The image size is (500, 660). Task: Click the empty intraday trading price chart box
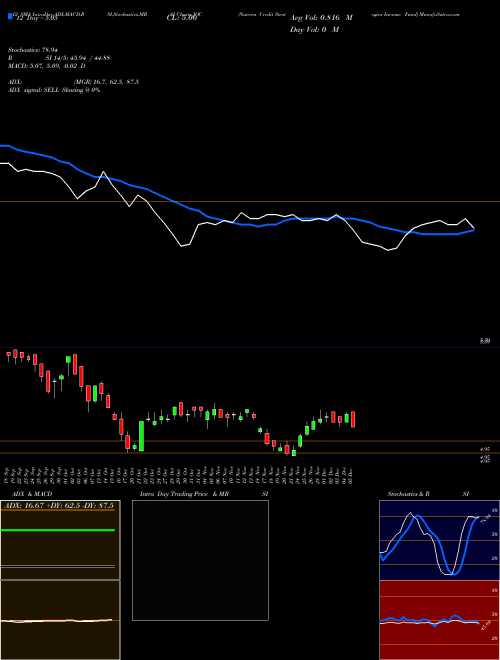[200, 560]
